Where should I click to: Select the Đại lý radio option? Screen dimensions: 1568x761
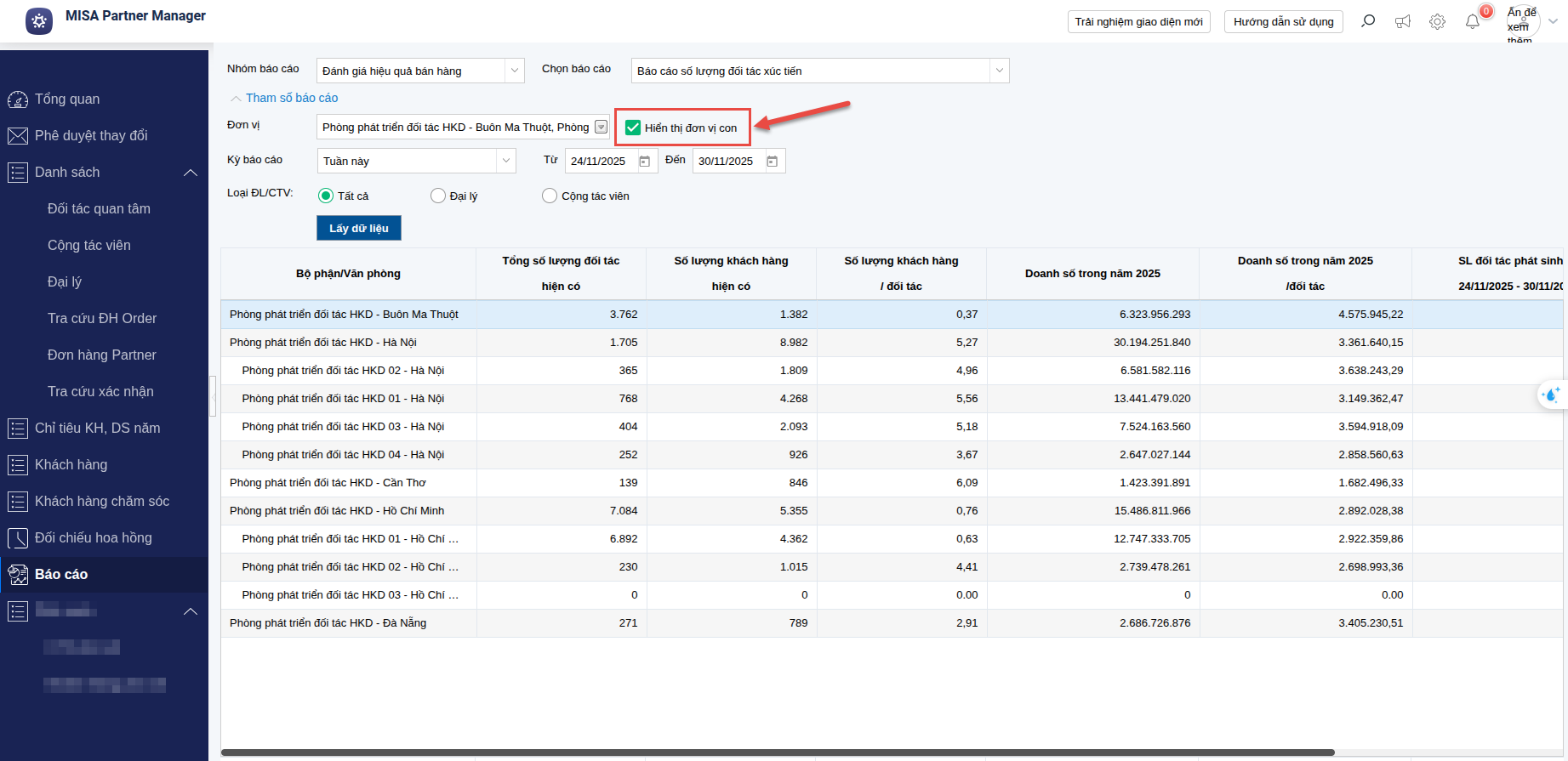[438, 196]
